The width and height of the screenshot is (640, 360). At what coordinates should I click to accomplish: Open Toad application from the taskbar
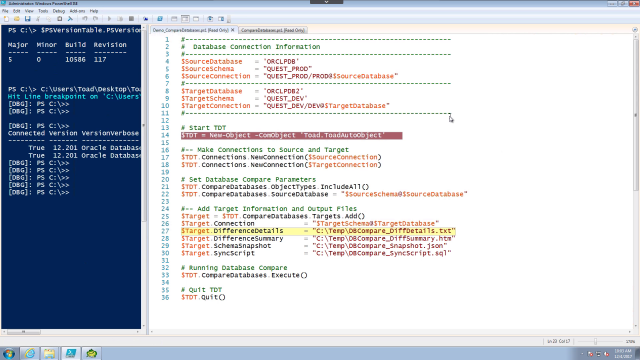coord(91,353)
